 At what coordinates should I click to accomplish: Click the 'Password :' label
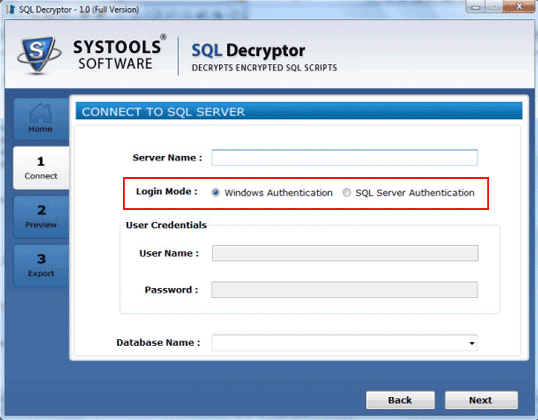coord(171,290)
